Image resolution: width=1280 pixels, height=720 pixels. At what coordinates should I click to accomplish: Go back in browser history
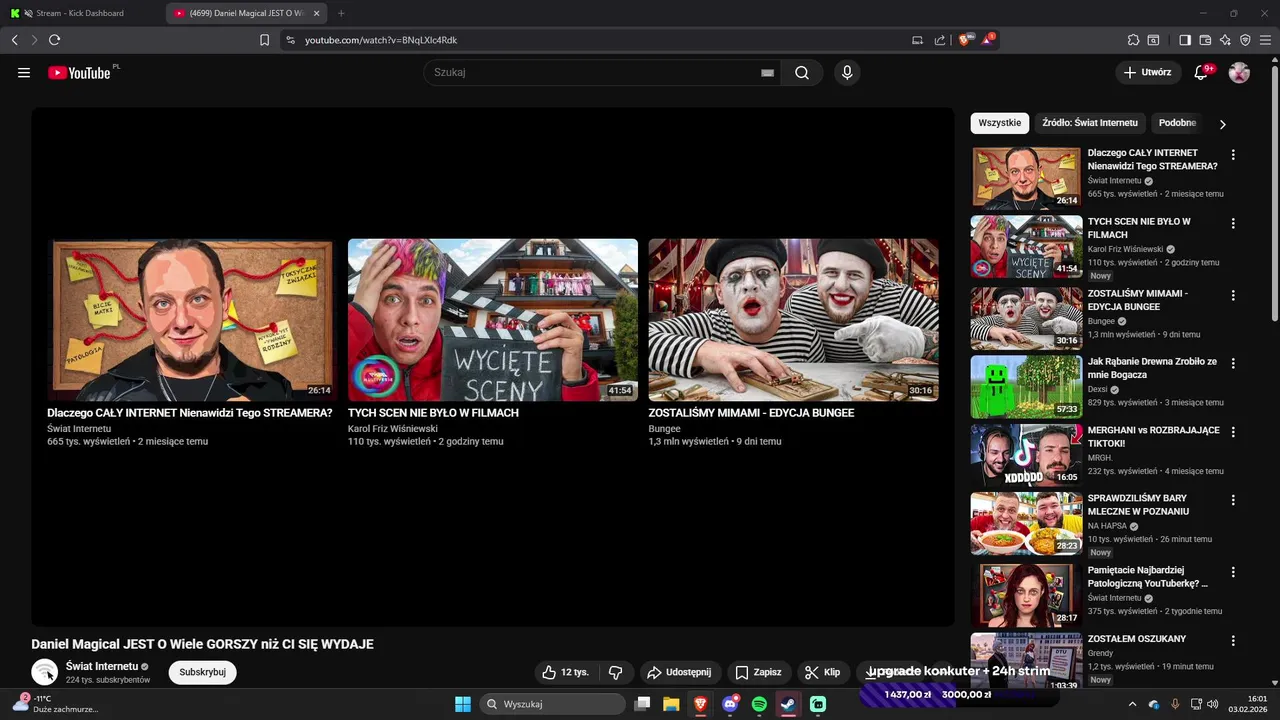coord(15,40)
